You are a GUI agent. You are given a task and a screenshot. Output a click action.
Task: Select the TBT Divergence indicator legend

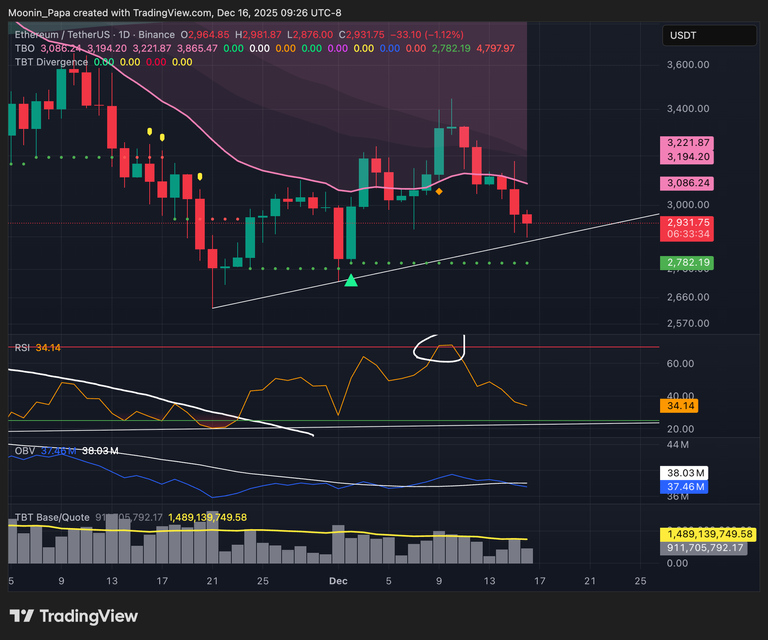click(x=50, y=62)
